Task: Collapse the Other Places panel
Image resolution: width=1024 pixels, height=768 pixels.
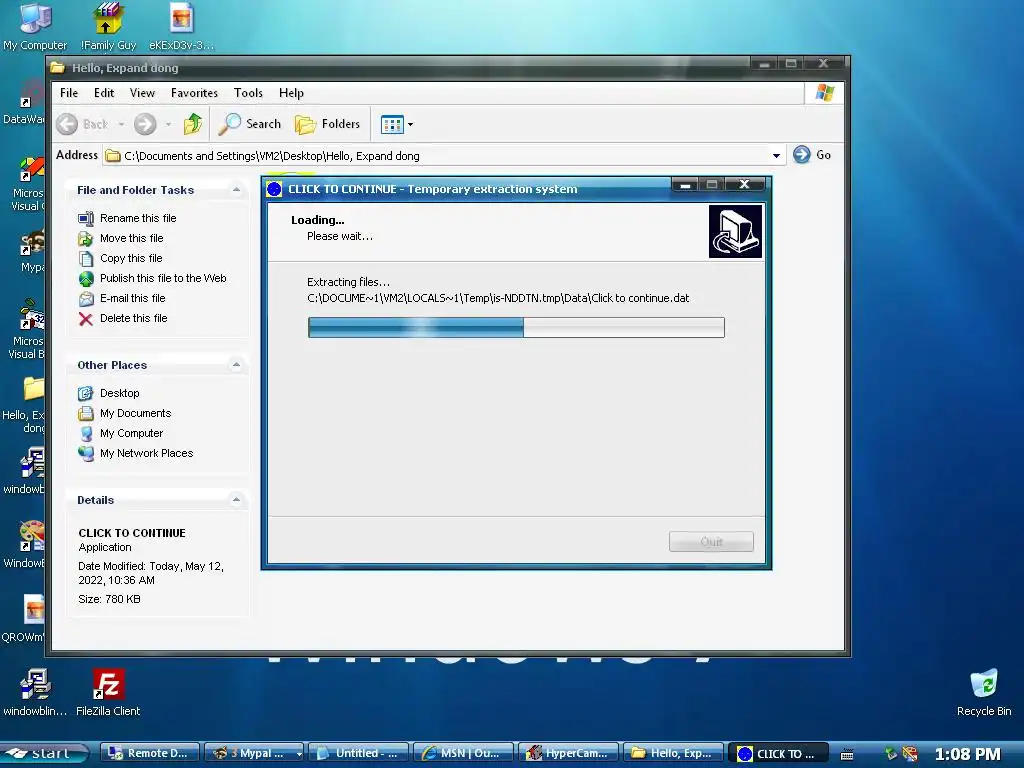Action: tap(236, 365)
